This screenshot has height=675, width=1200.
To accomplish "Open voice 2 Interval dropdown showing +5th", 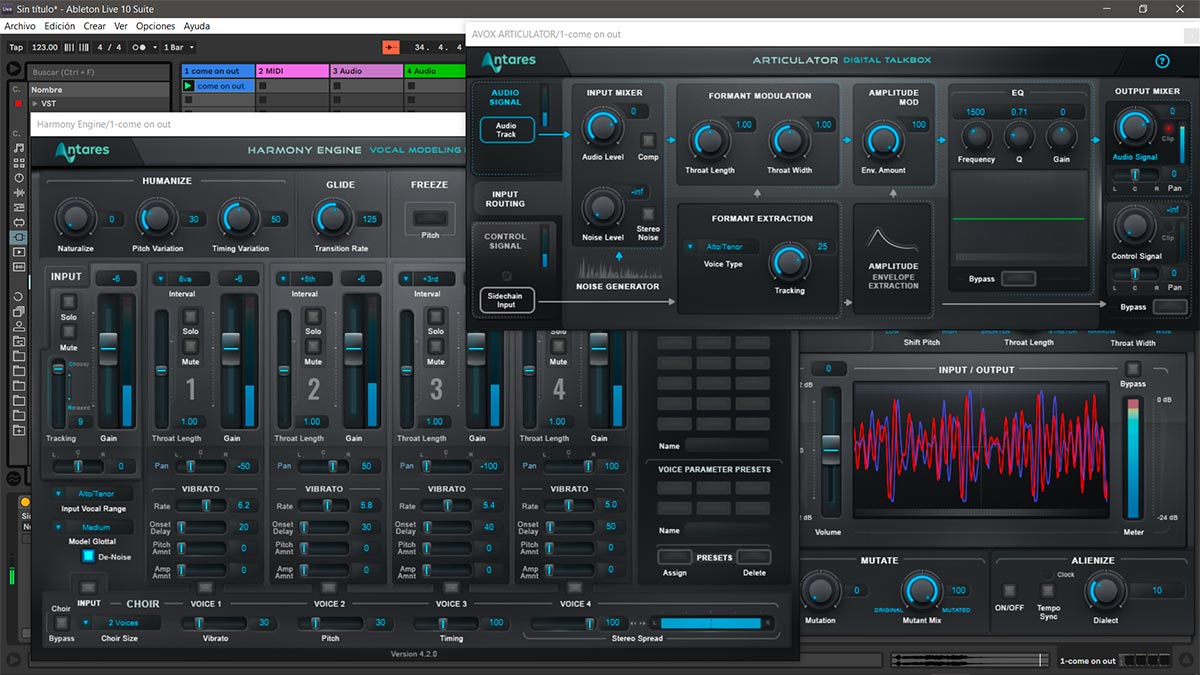I will (305, 279).
